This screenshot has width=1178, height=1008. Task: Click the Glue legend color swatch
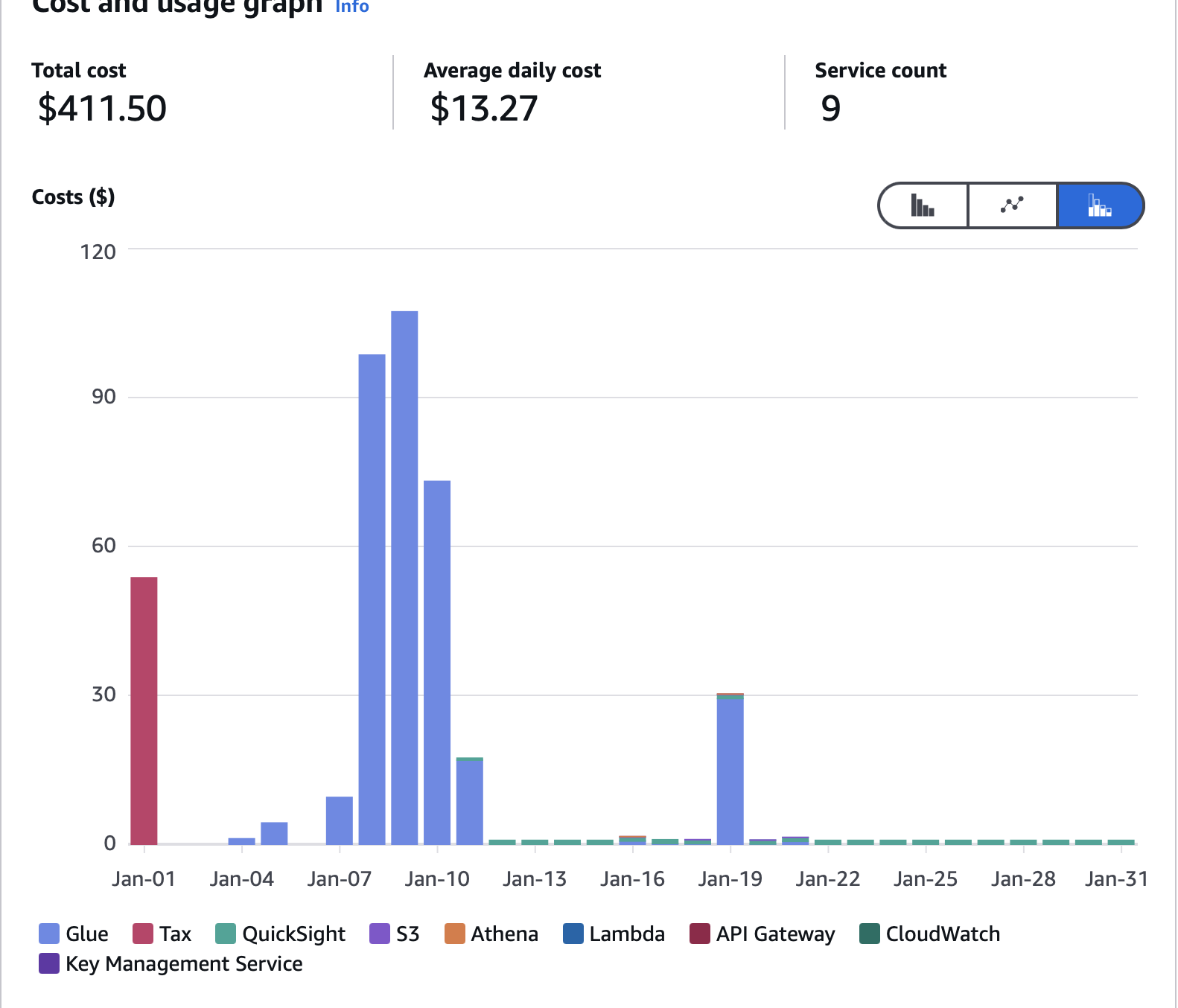tap(49, 934)
